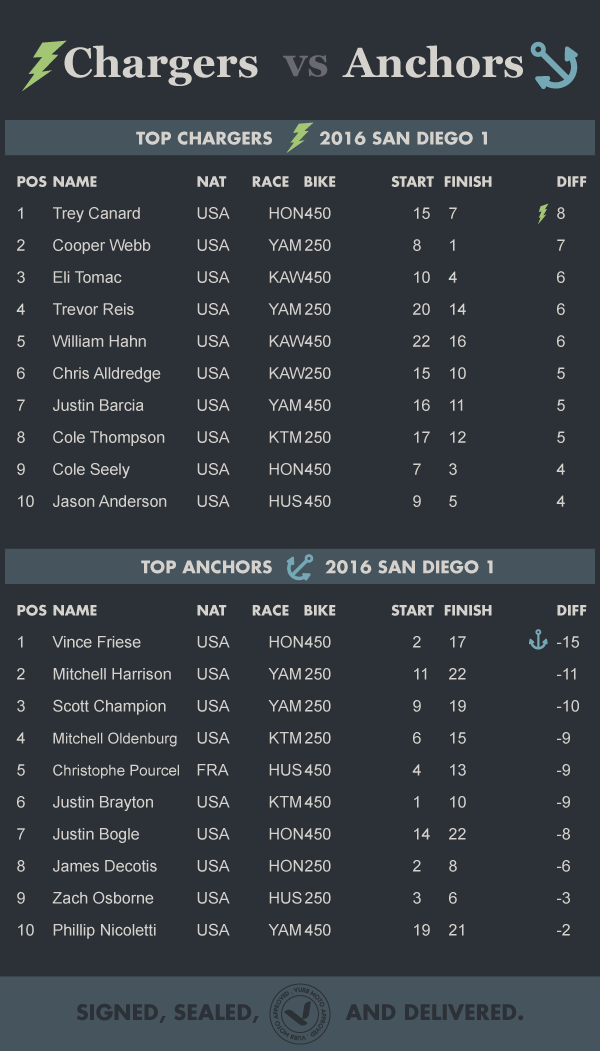Click Justin Brayton's name in Anchors table

click(x=103, y=802)
